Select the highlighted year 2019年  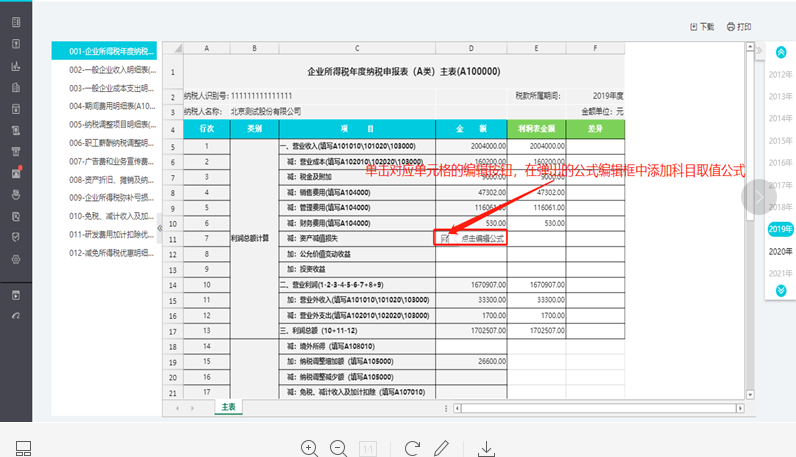pos(780,229)
